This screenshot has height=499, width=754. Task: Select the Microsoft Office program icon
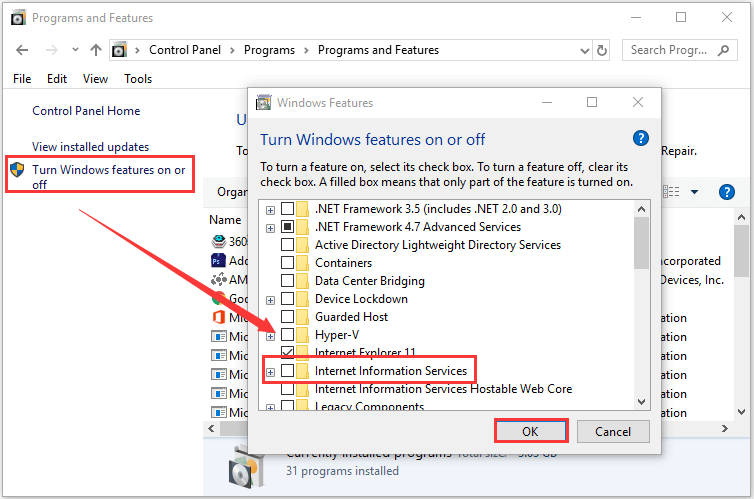(218, 317)
